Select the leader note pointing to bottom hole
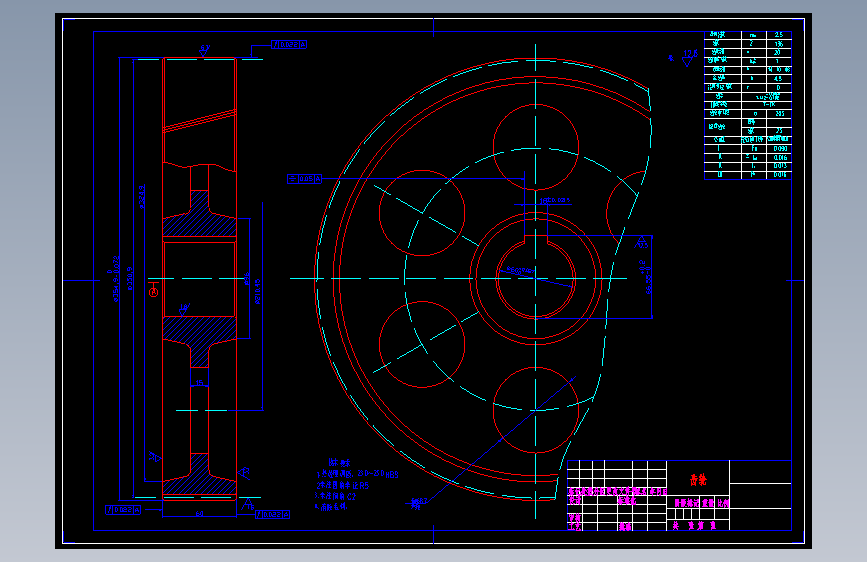Screen dimensions: 867x562 coord(420,503)
